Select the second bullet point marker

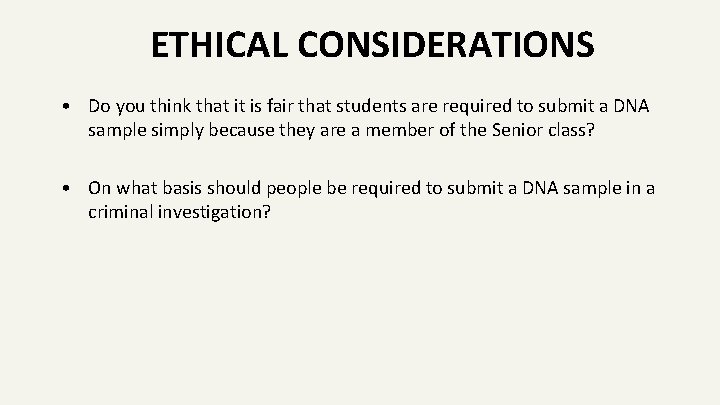point(66,188)
